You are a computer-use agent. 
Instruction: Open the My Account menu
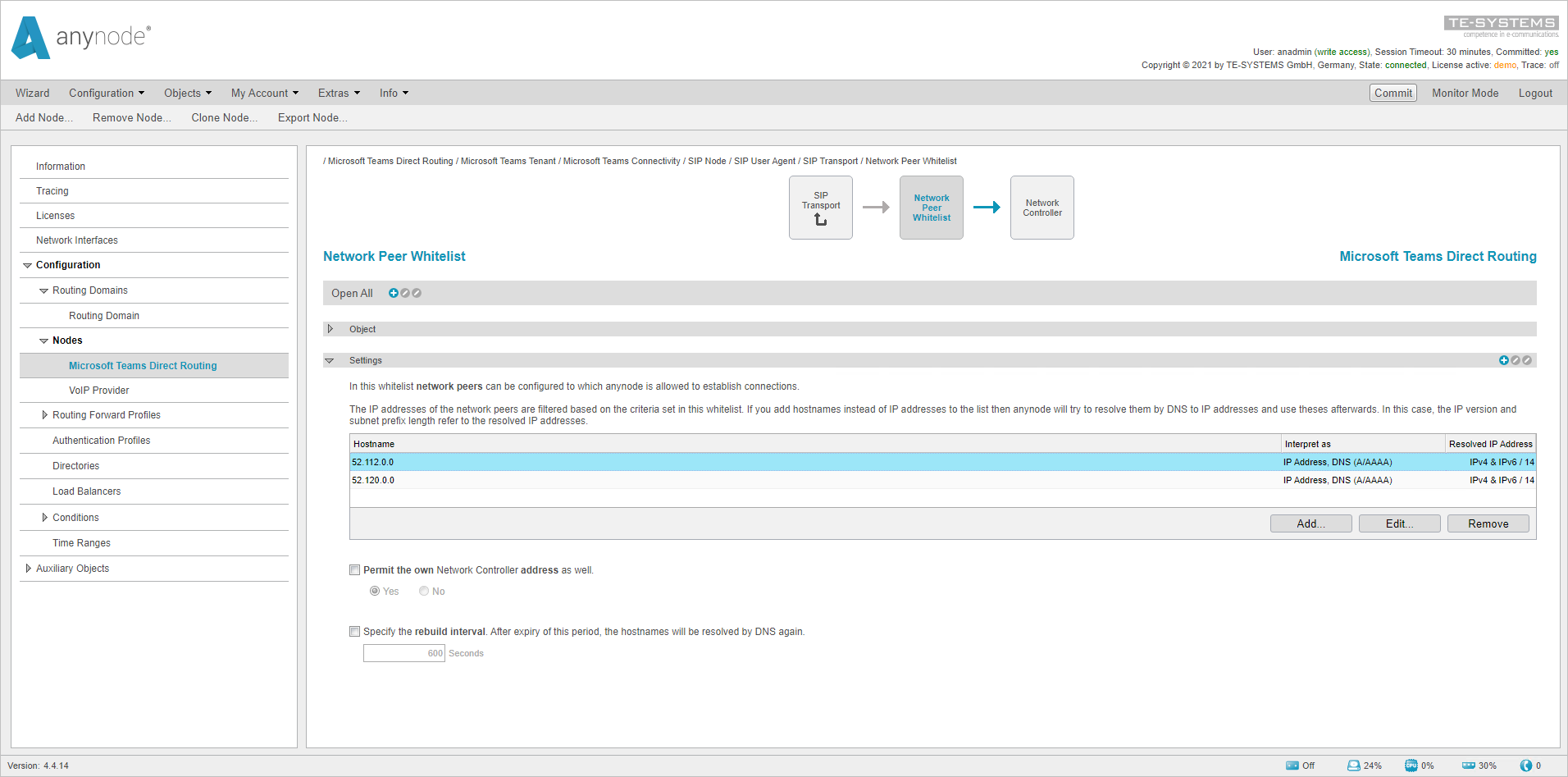point(265,94)
